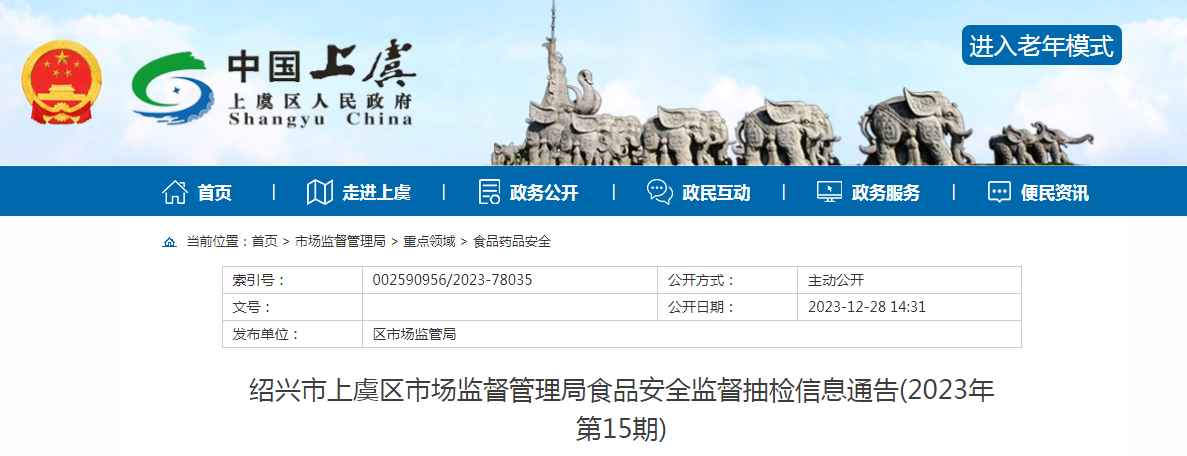This screenshot has height=456, width=1187.
Task: Open 重点领域 breadcrumb link
Action: pos(428,242)
